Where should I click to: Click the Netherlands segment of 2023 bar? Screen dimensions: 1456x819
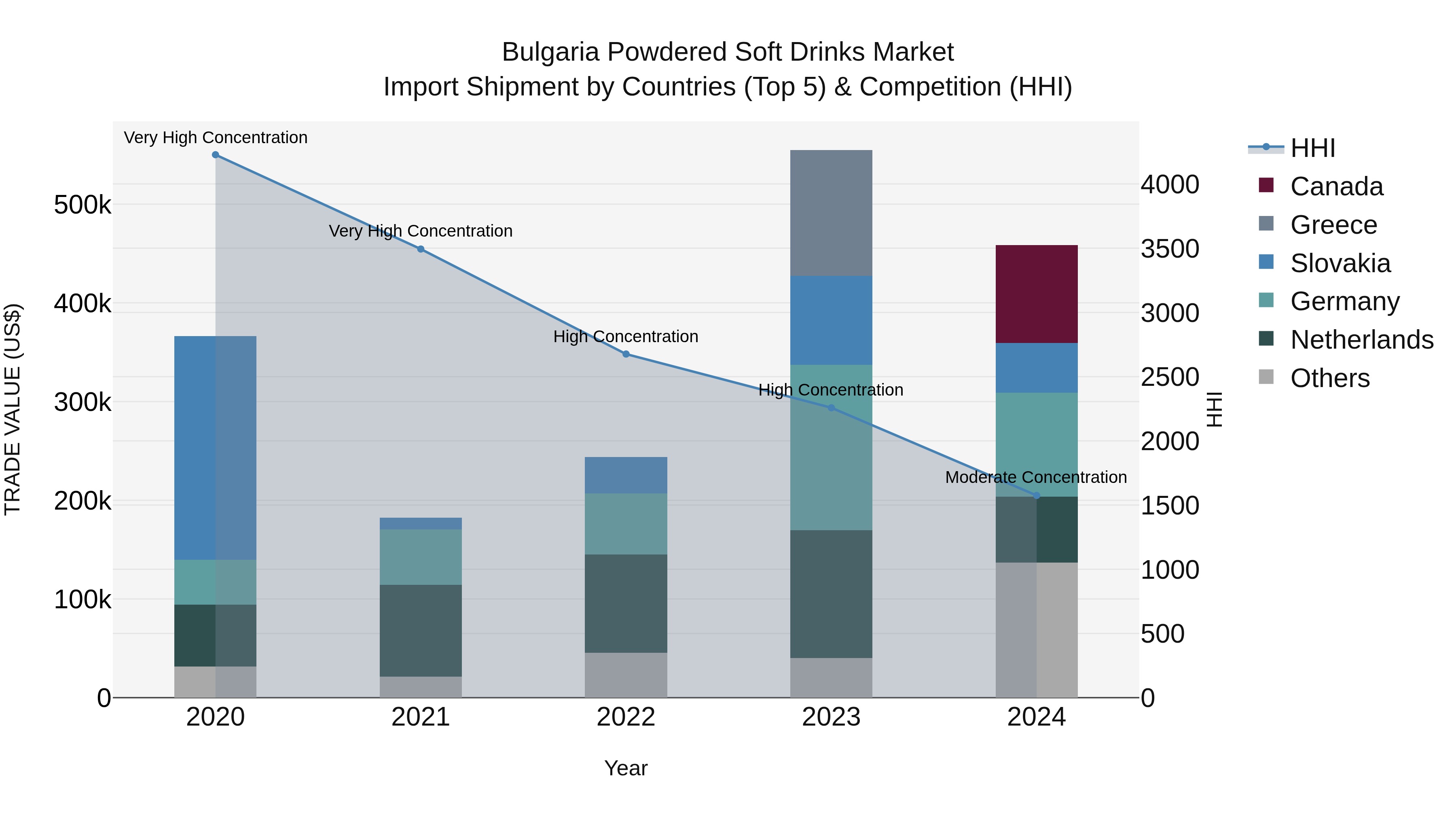click(831, 595)
